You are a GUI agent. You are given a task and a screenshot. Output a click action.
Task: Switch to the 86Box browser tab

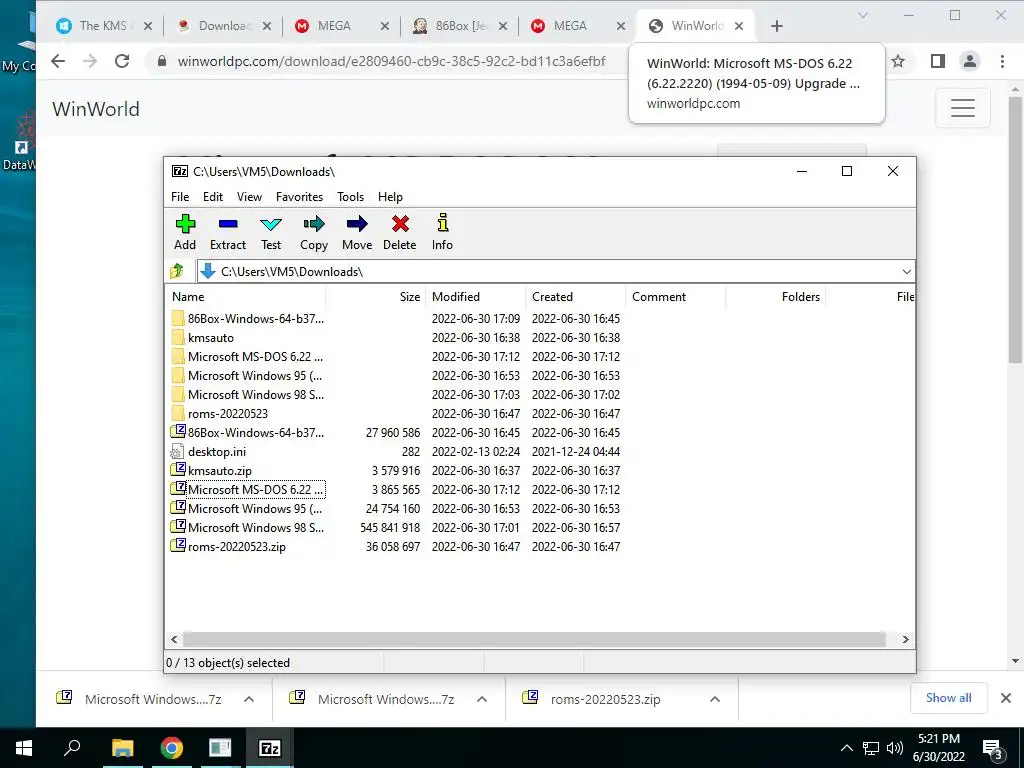460,25
